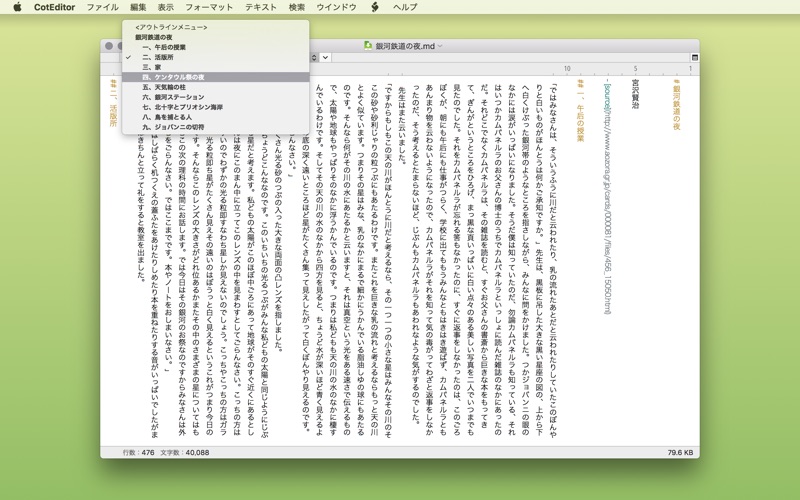Image resolution: width=800 pixels, height=500 pixels.
Task: Open the フォーマット menu
Action: (x=209, y=7)
